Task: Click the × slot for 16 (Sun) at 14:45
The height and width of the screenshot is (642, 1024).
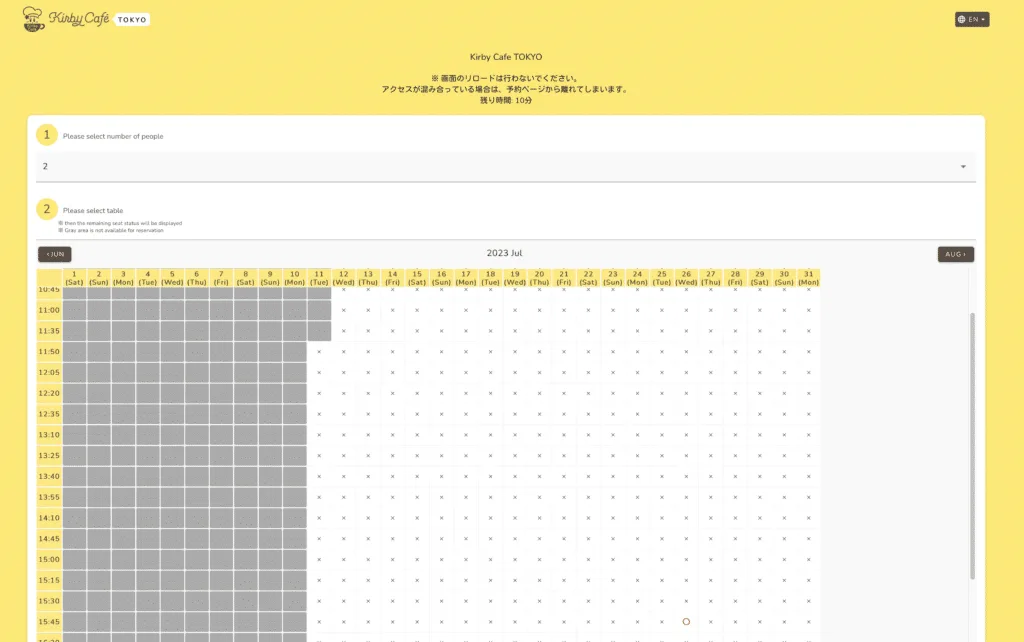Action: point(441,539)
